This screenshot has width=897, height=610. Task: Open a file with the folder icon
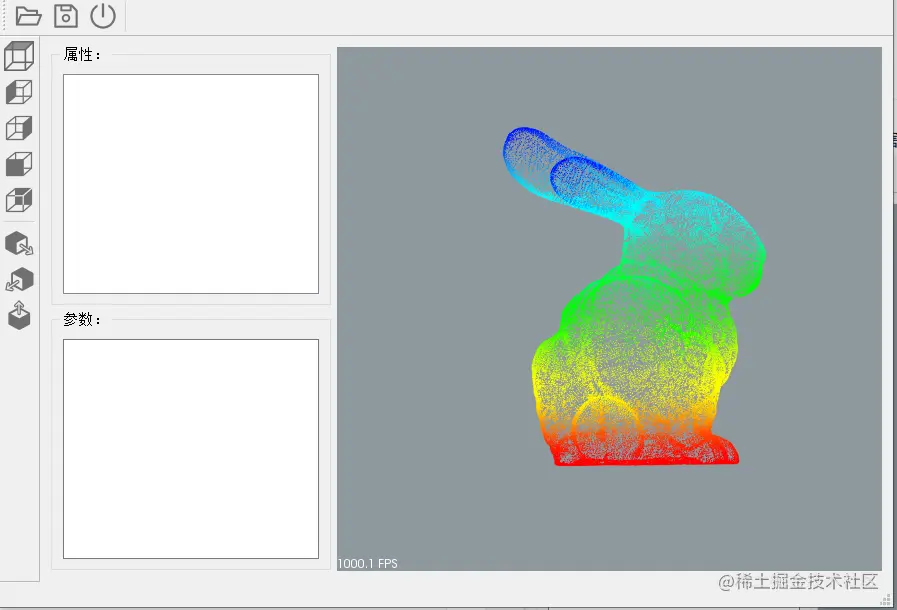[28, 16]
